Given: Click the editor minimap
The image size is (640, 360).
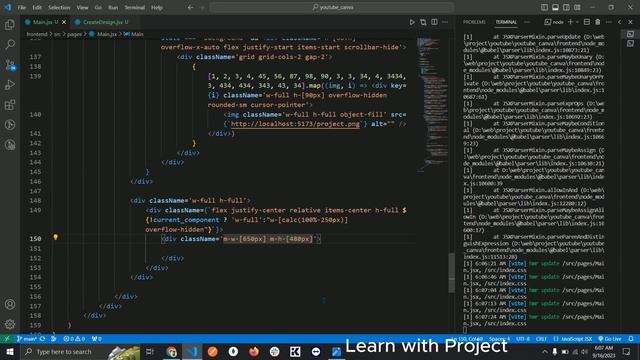Looking at the screenshot, I should pyautogui.click(x=432, y=104).
